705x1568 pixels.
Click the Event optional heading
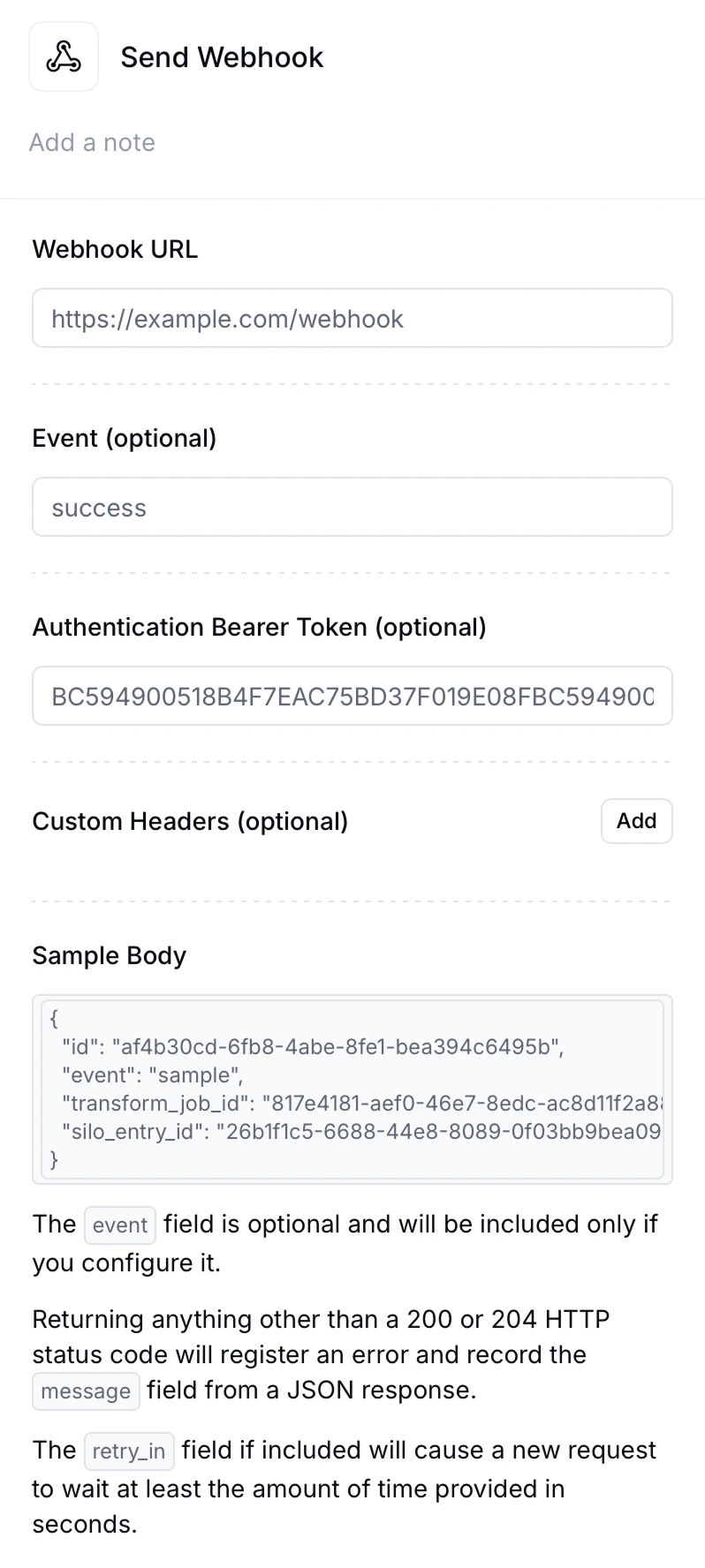coord(124,437)
